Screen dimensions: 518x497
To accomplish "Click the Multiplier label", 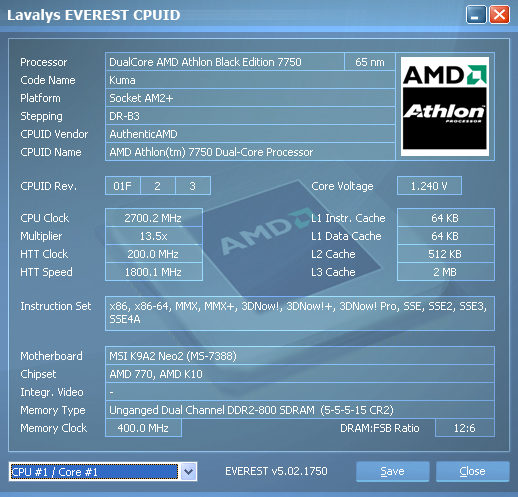I will 41,236.
